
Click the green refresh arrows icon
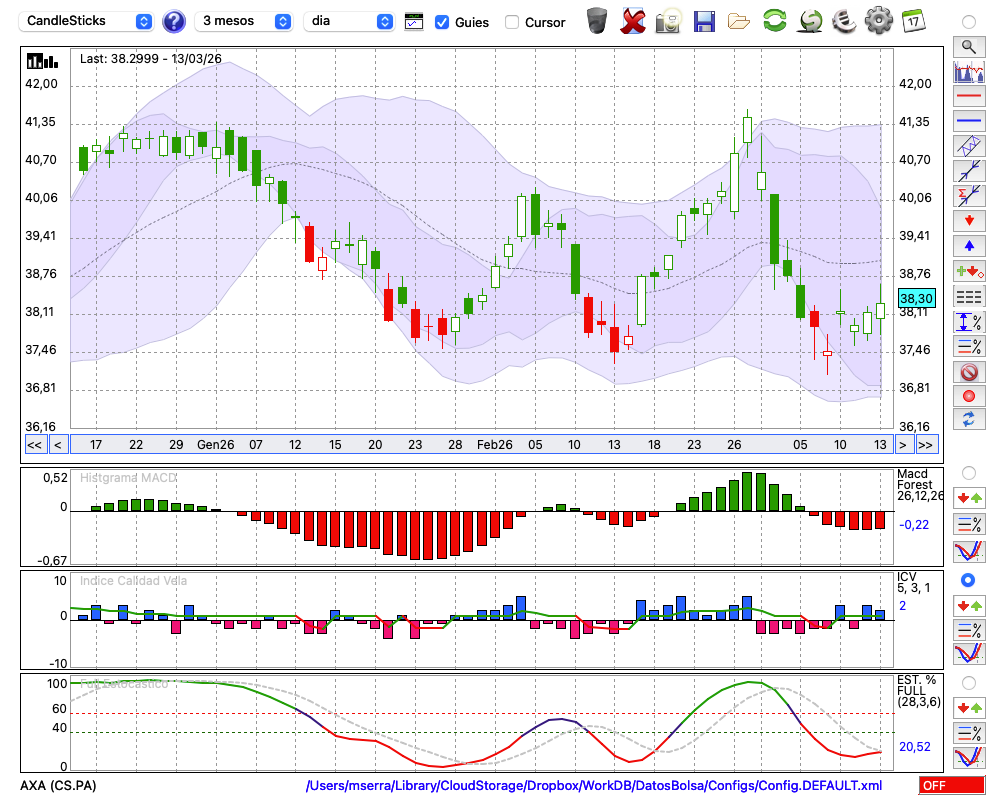(x=774, y=21)
